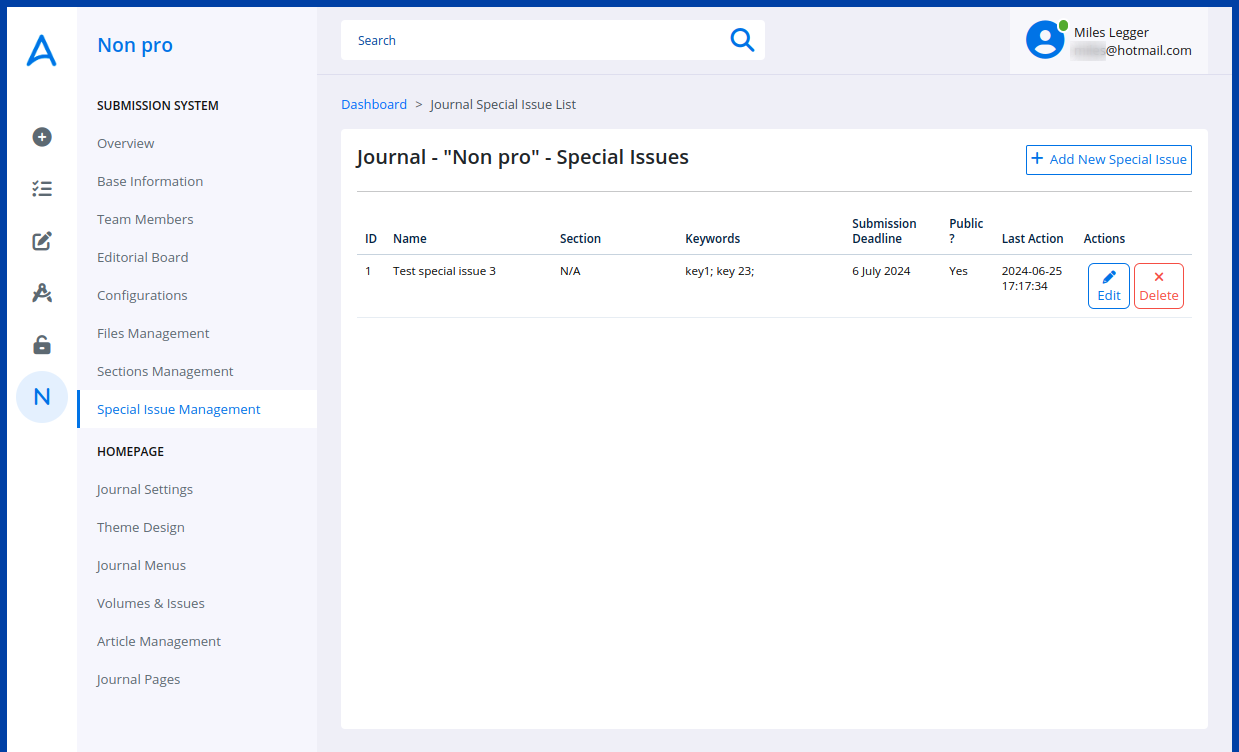The image size is (1239, 752).
Task: Select Editorial Board in sidebar
Action: tap(142, 257)
